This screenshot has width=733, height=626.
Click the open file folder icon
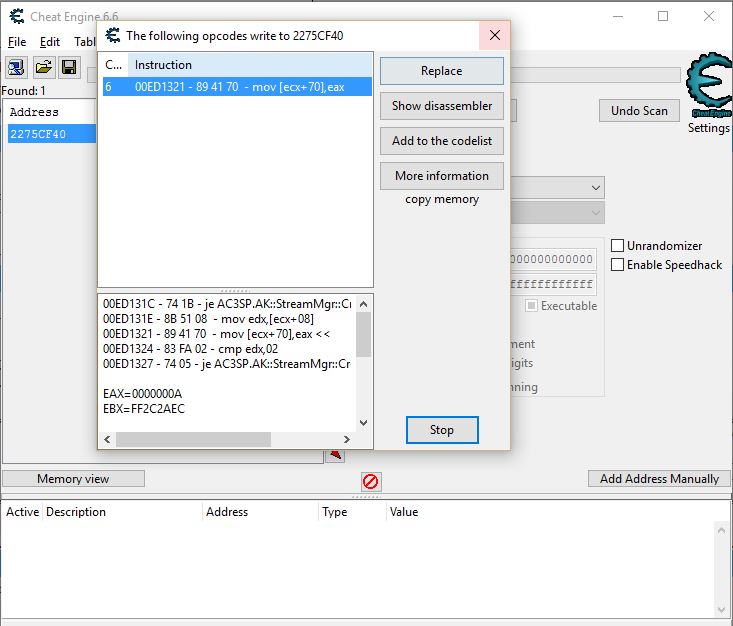click(43, 68)
